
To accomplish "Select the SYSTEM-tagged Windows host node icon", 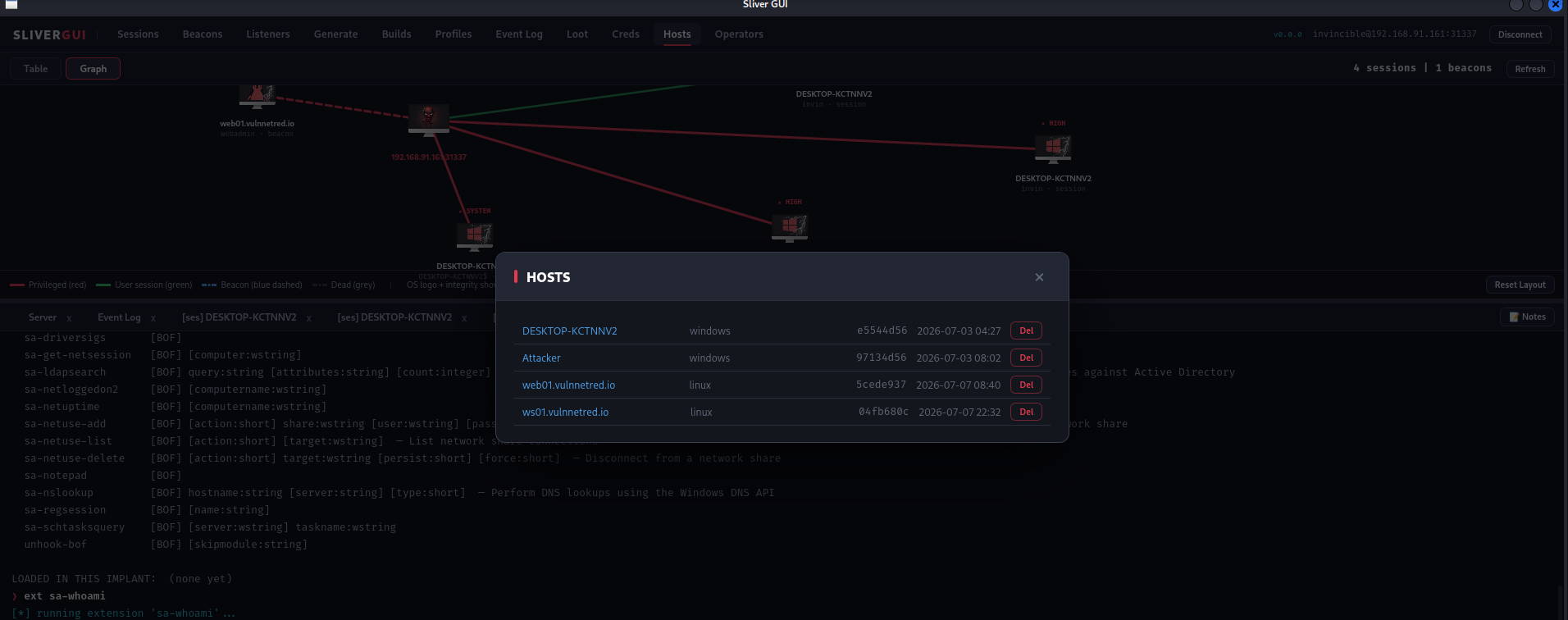I will [475, 235].
